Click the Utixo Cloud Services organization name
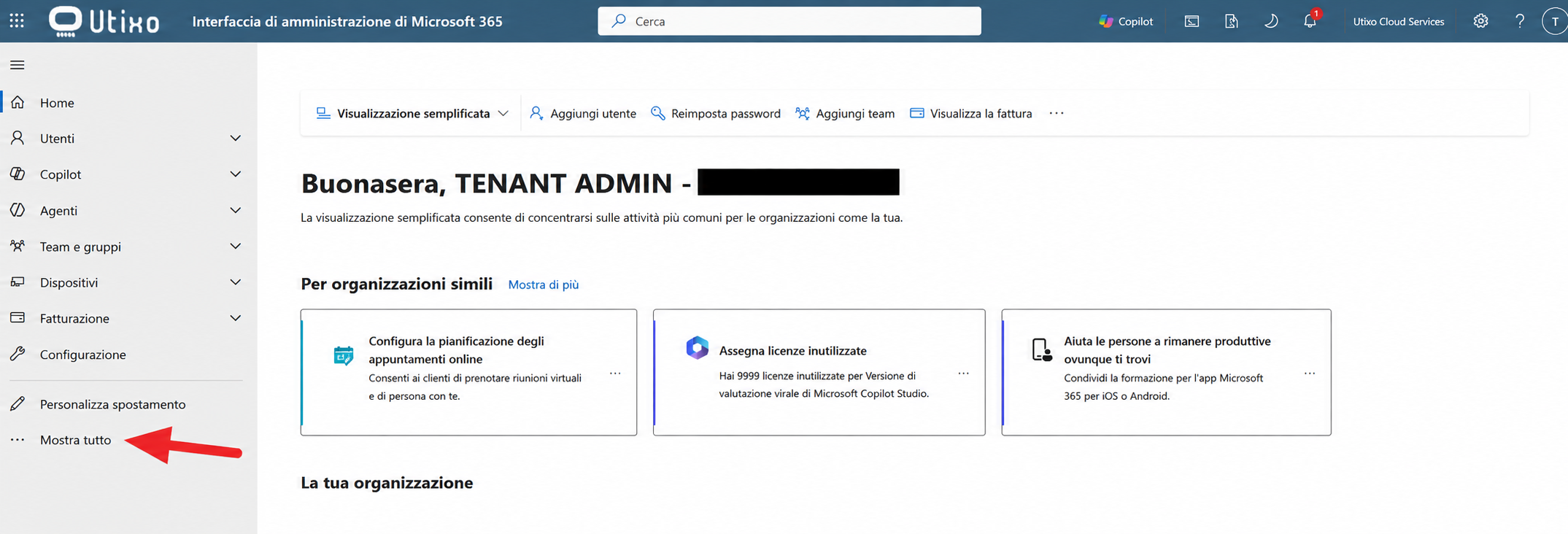The width and height of the screenshot is (1568, 534). (x=1399, y=21)
